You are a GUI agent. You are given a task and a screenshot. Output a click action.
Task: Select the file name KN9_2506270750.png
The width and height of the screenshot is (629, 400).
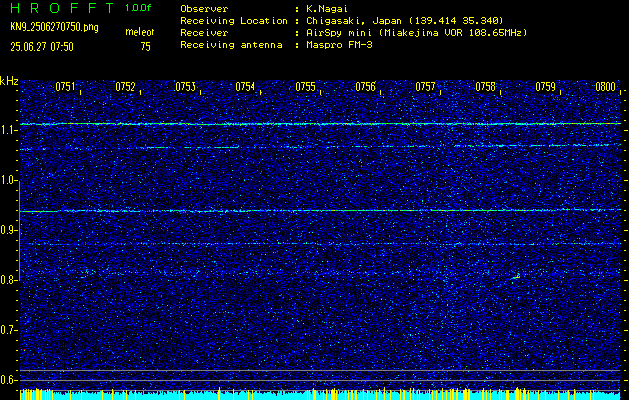click(x=54, y=27)
